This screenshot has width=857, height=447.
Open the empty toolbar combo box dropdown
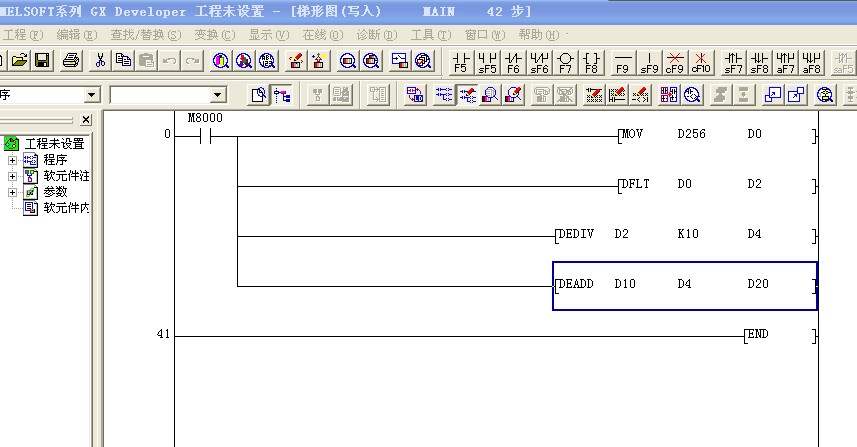[219, 95]
